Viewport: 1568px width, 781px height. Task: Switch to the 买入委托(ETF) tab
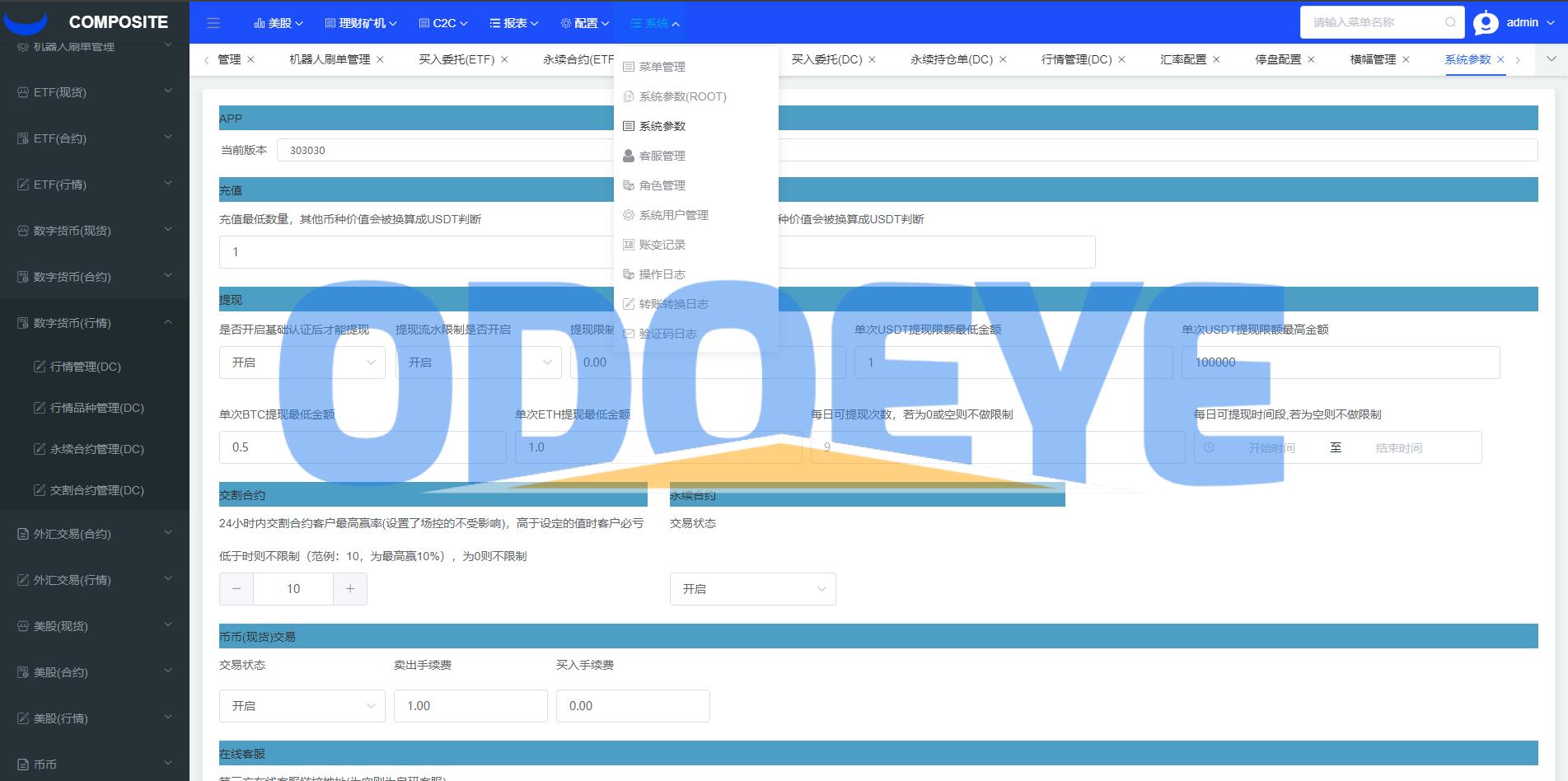(x=456, y=59)
